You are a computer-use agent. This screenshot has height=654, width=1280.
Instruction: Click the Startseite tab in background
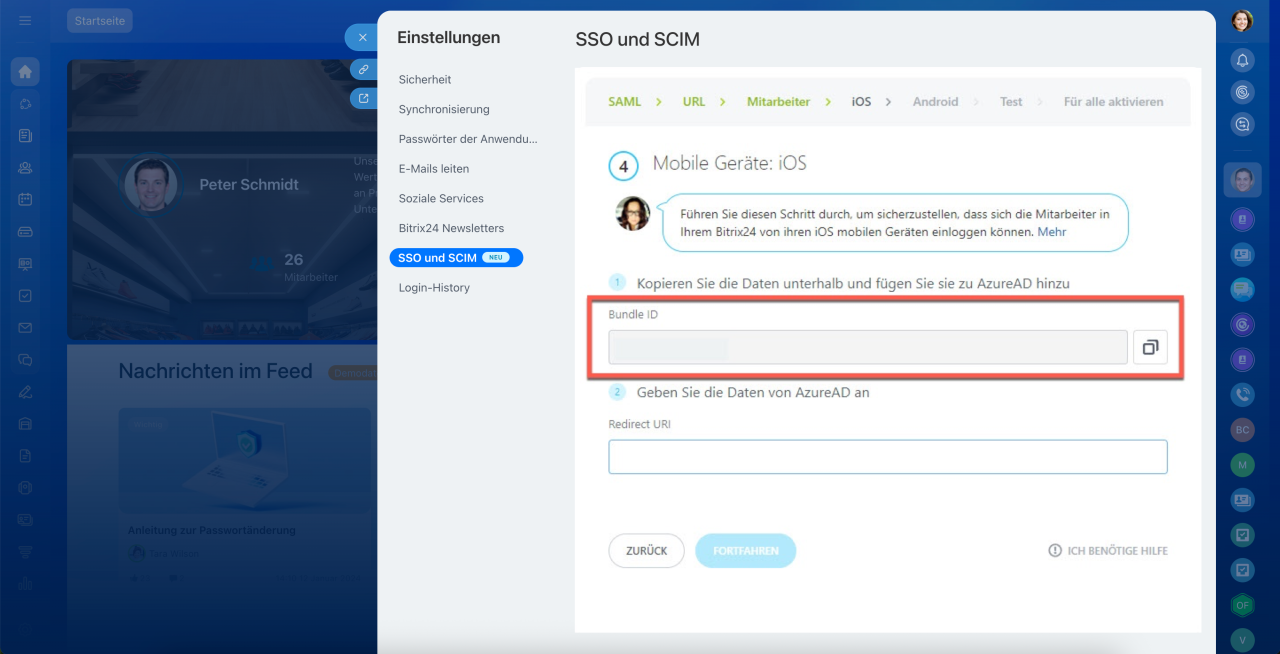(x=99, y=21)
